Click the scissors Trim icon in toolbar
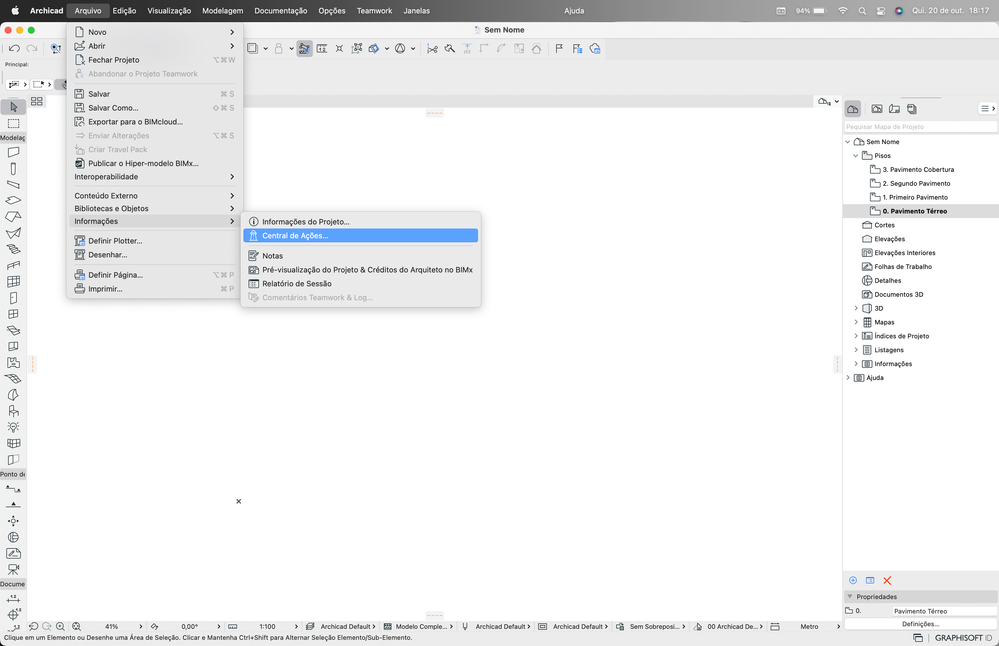The image size is (999, 646). 432,48
